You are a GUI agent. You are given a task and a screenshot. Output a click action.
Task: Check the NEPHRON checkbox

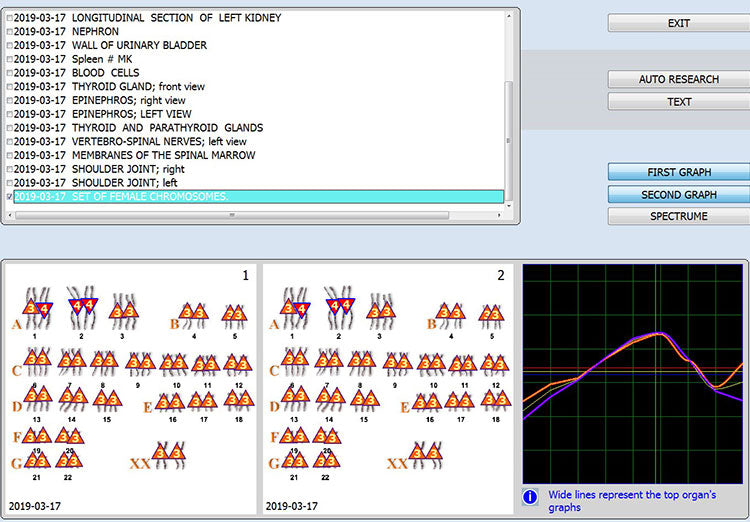(10, 32)
